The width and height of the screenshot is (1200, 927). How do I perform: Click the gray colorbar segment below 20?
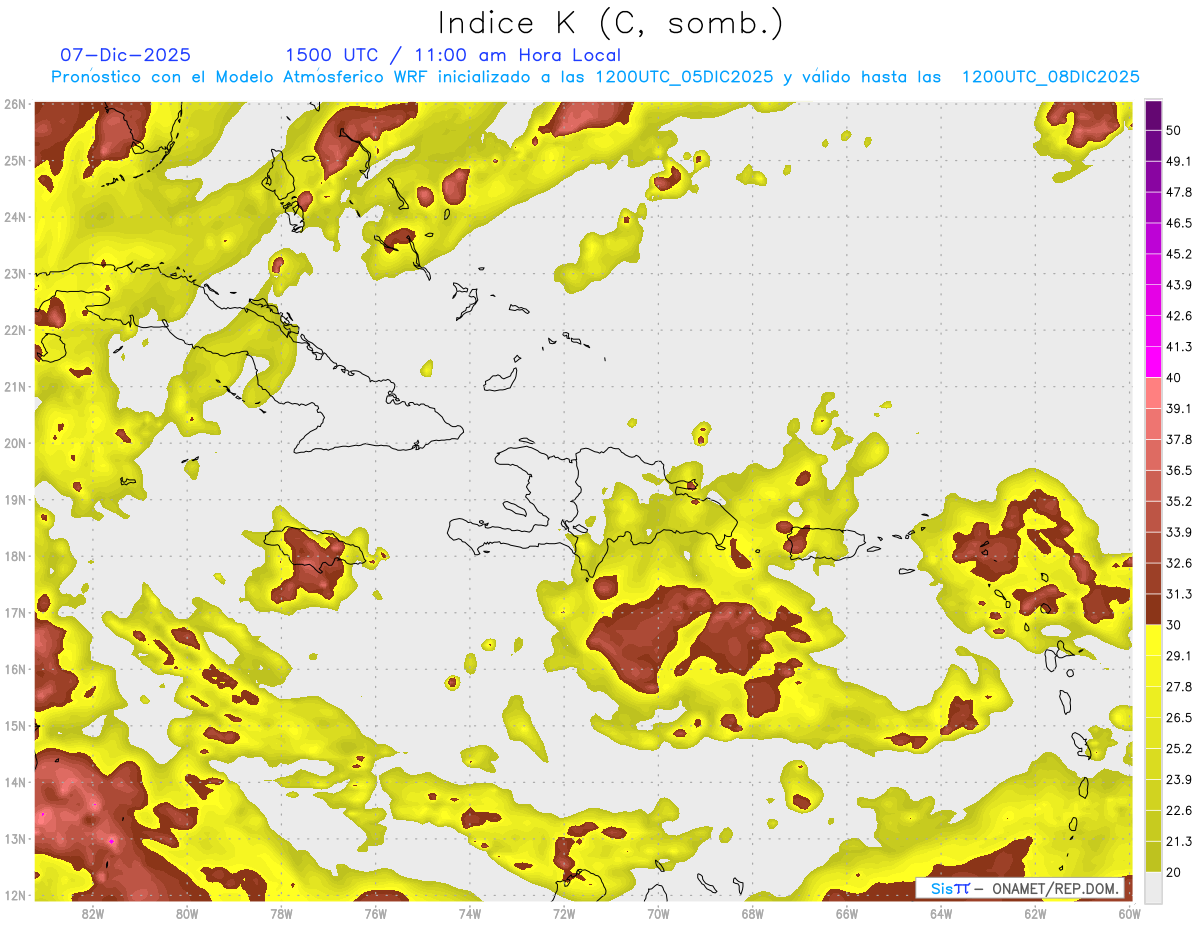point(1153,886)
